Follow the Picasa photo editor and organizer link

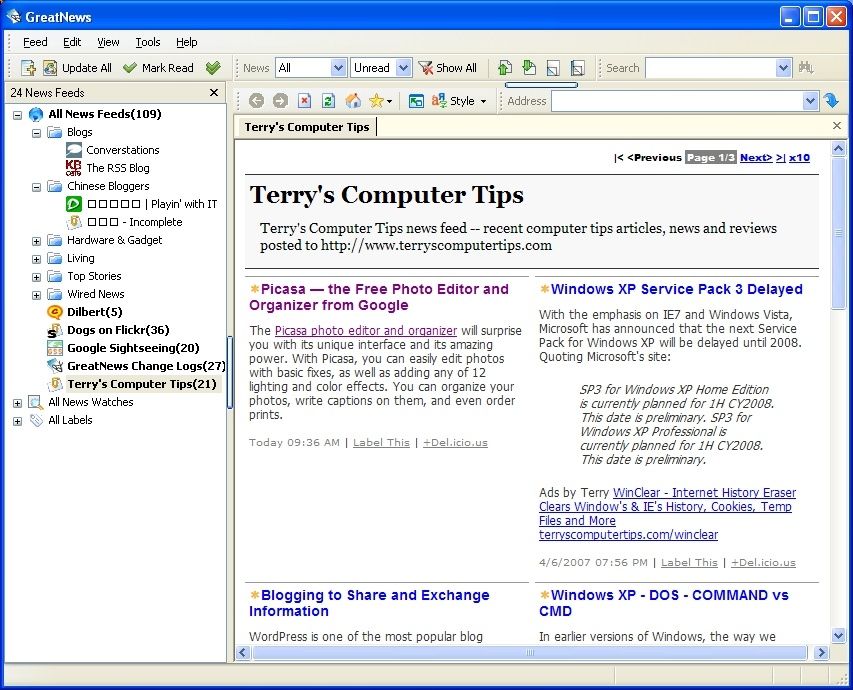[366, 330]
